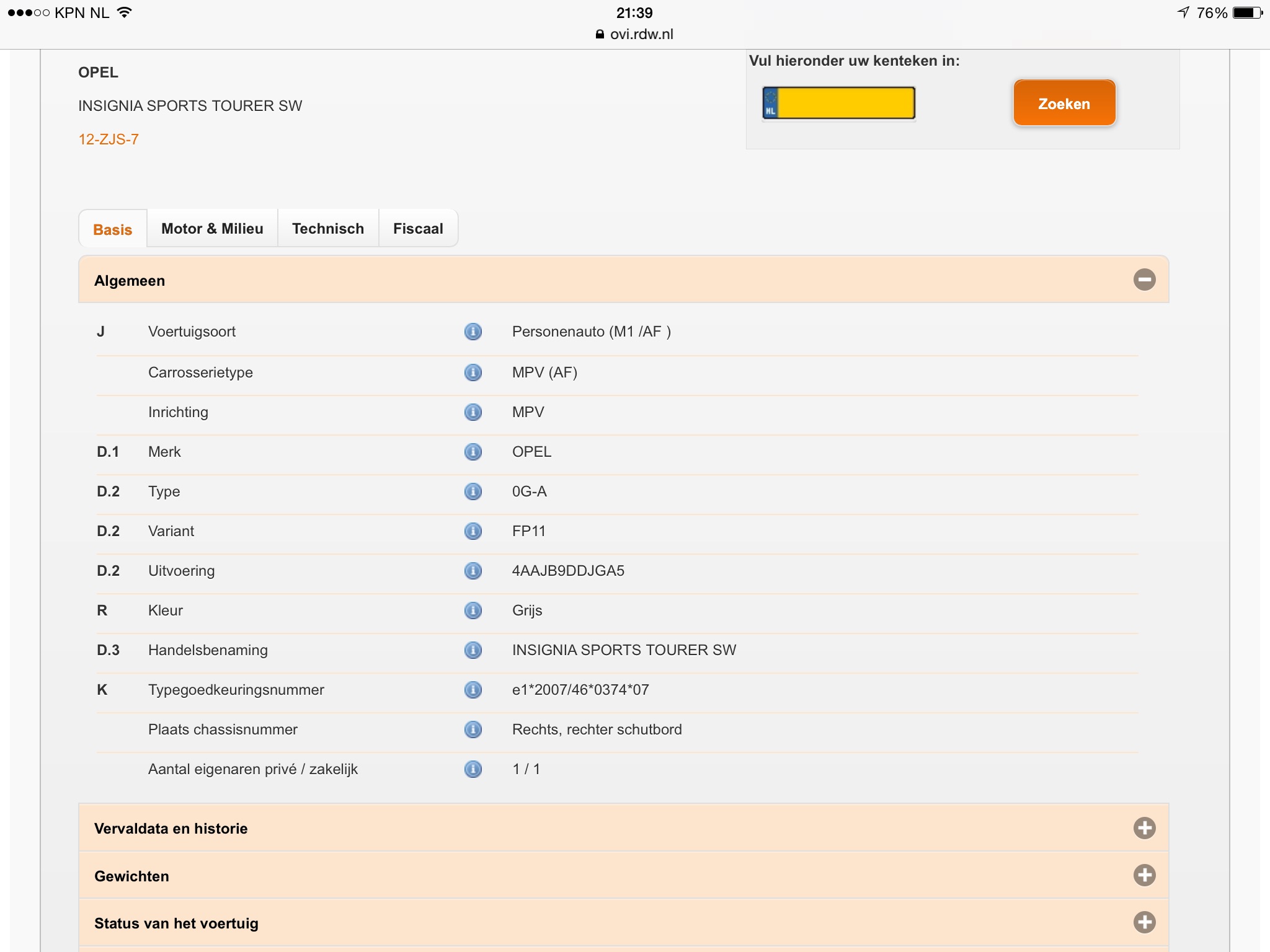Select value 'MPV (AF)'
The image size is (1270, 952).
[x=544, y=372]
